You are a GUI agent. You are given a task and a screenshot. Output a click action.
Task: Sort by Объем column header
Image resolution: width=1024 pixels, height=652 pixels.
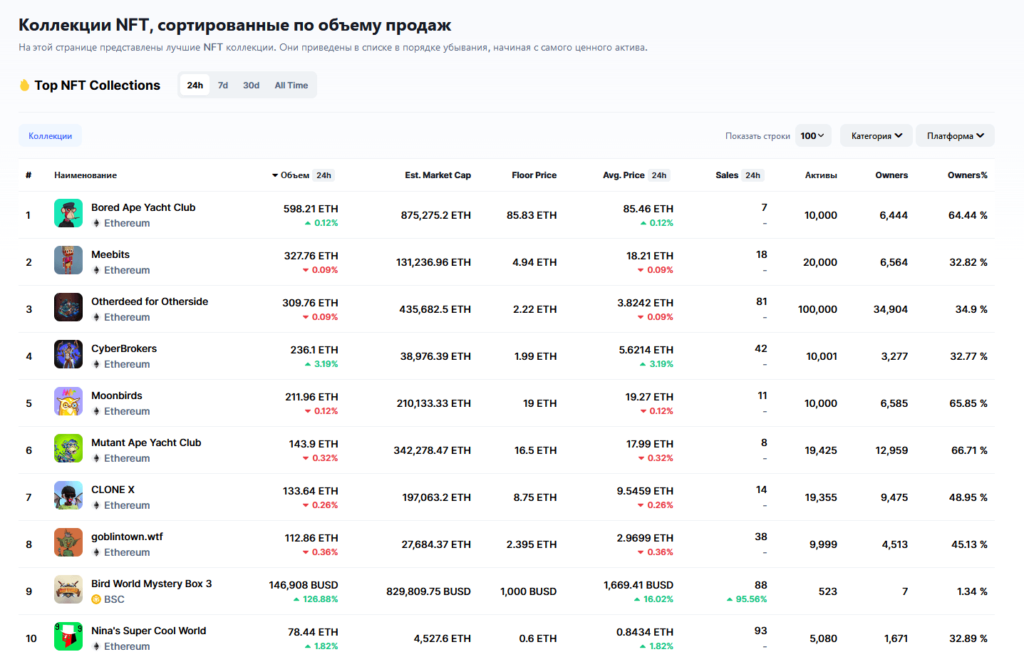click(294, 176)
